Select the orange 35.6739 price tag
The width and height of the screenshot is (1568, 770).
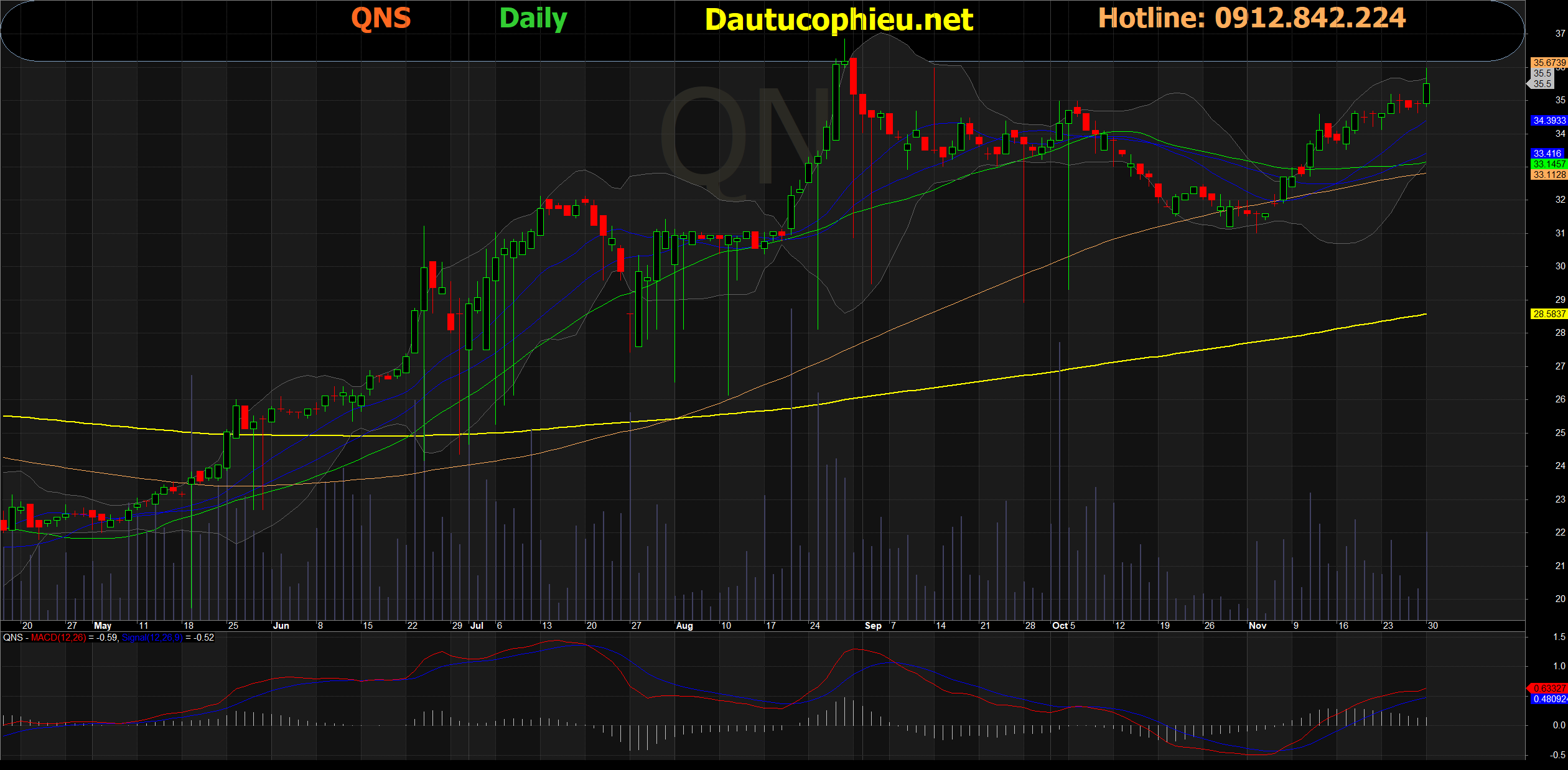[1548, 63]
